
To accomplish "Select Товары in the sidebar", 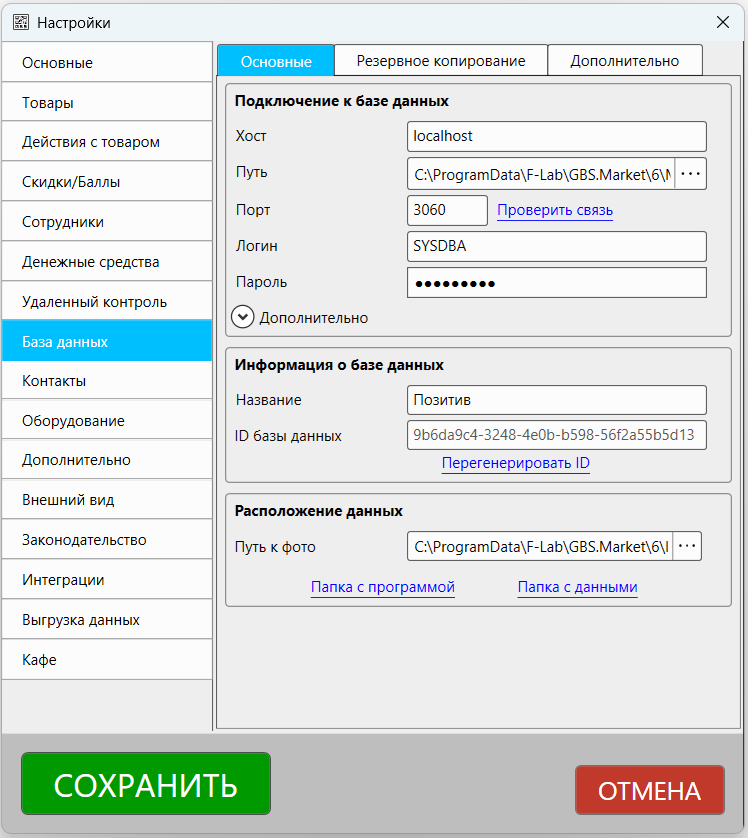I will [x=107, y=102].
